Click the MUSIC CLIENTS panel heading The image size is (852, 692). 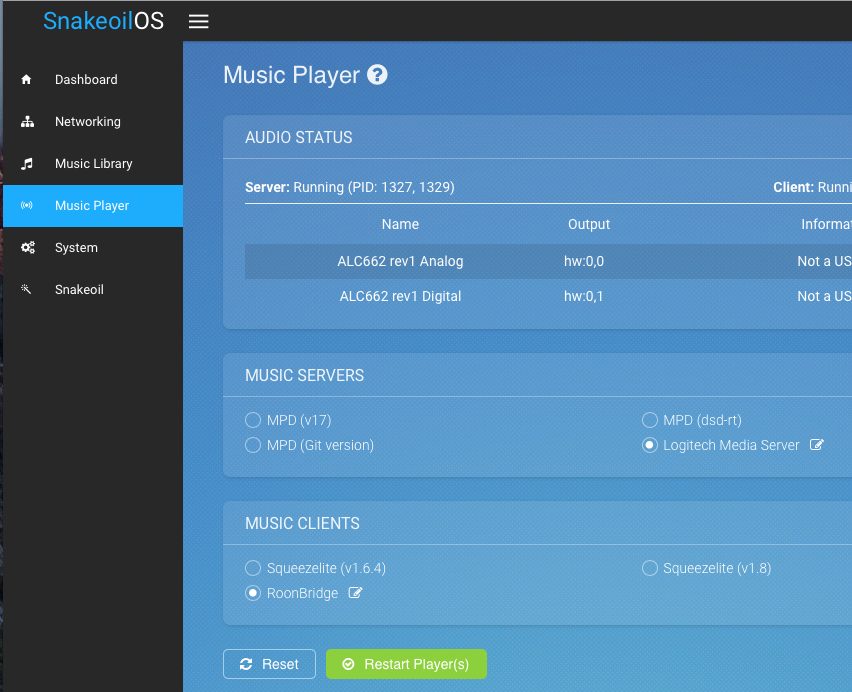click(302, 524)
